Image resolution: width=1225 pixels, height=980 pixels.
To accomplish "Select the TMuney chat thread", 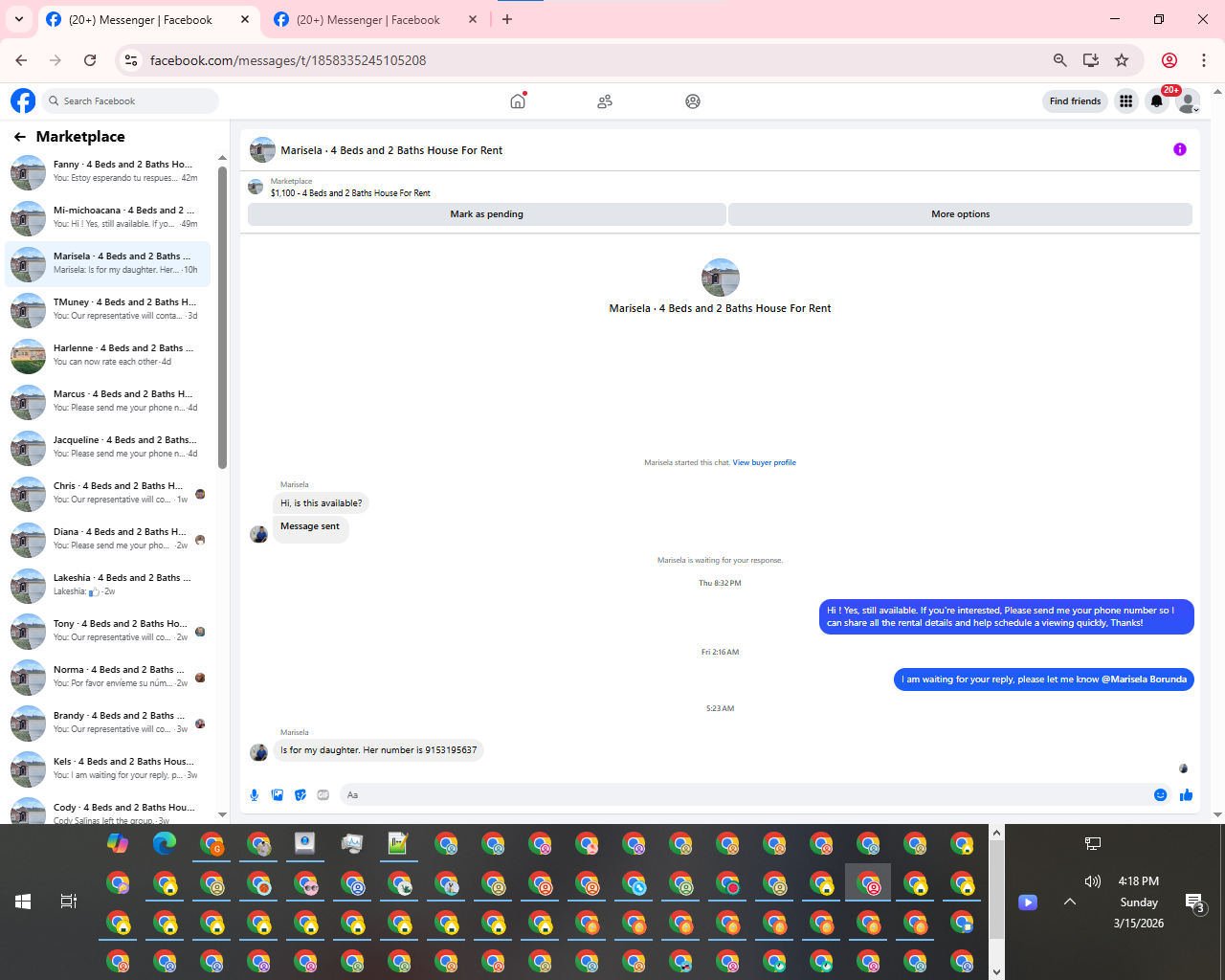I will tap(107, 310).
